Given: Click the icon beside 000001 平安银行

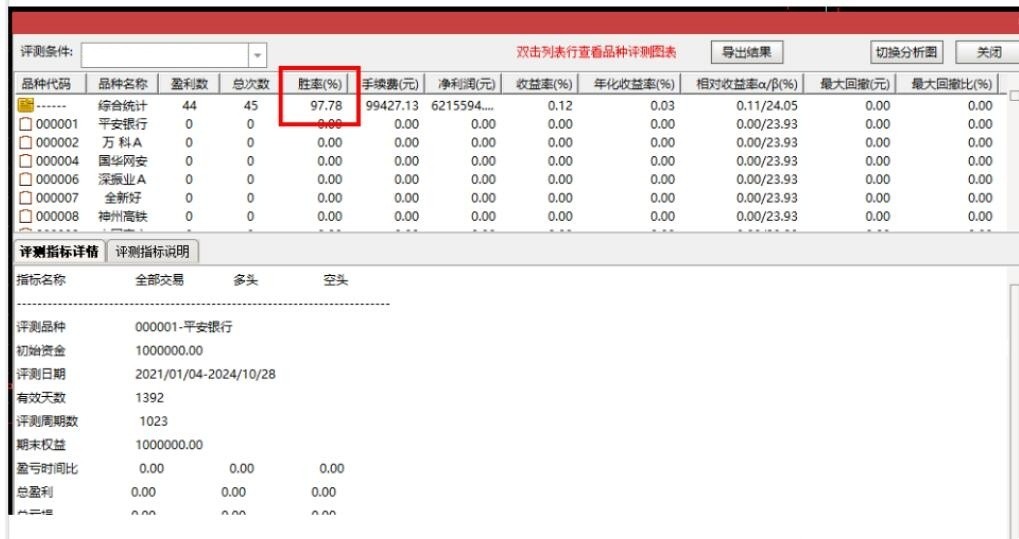Looking at the screenshot, I should coord(26,124).
